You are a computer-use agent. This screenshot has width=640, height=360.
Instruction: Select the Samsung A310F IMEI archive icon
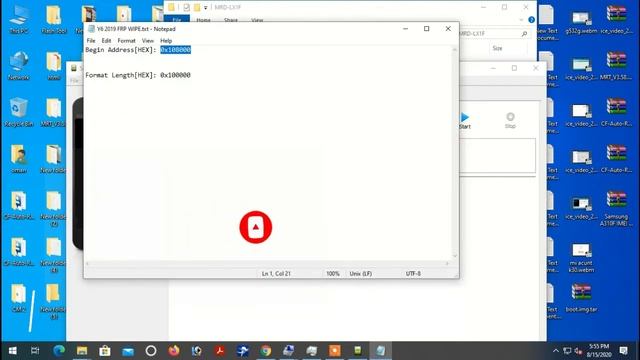point(616,208)
